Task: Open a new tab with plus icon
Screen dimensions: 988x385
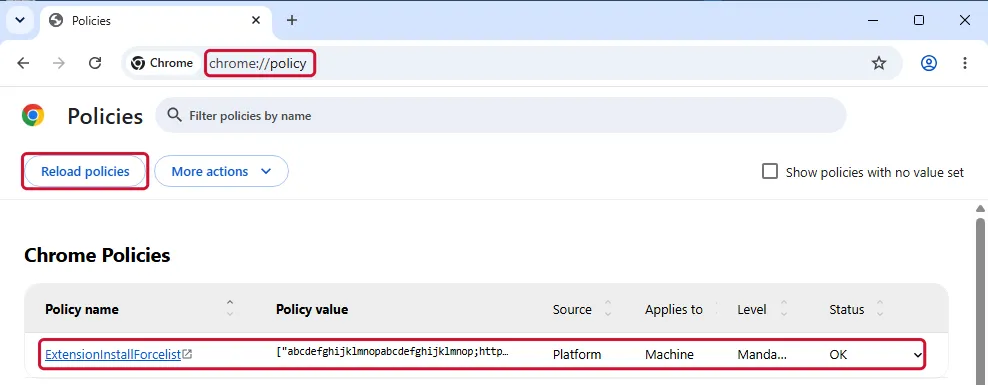Action: click(292, 20)
